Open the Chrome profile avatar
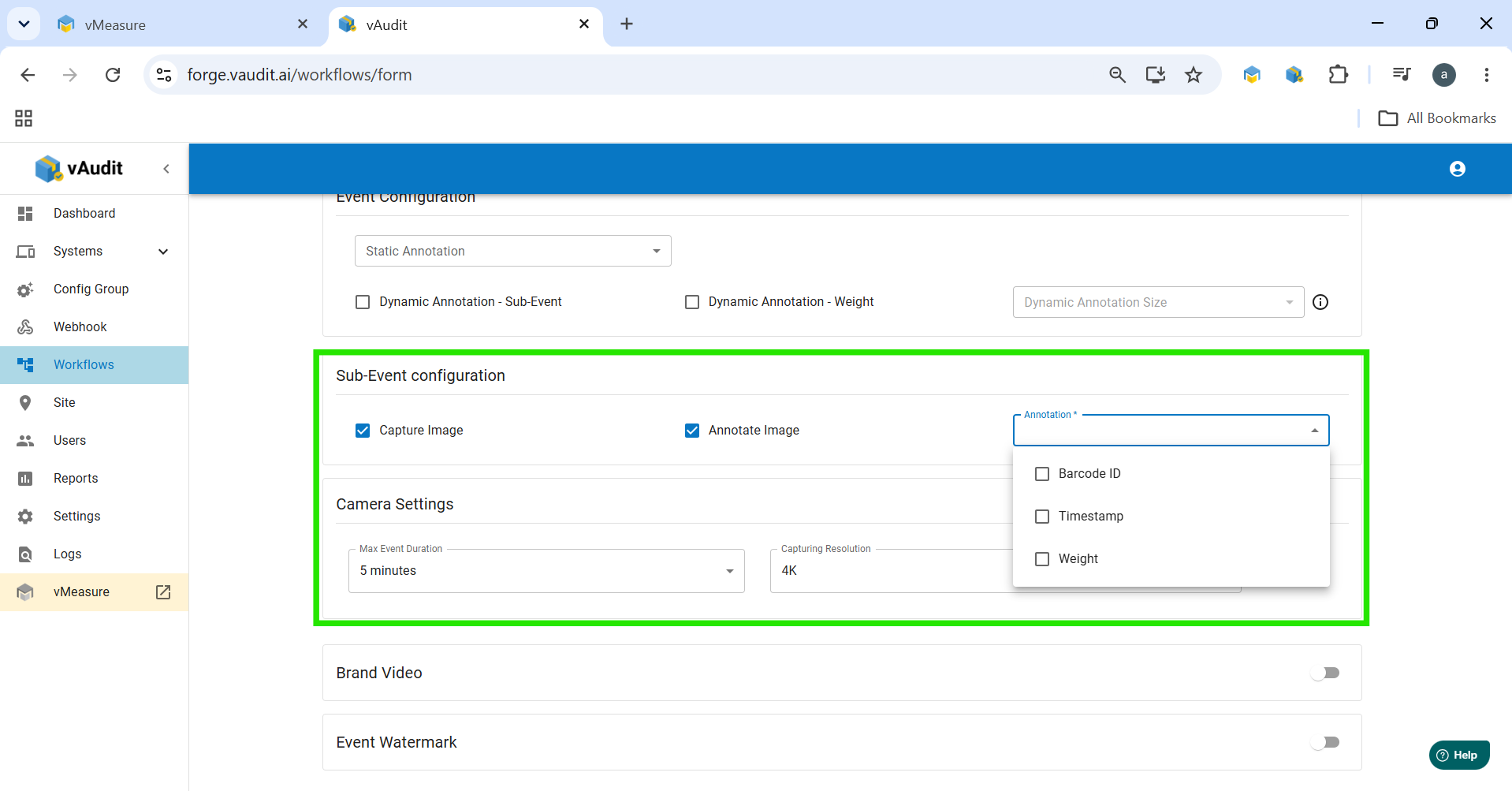The image size is (1512, 791). [1444, 75]
